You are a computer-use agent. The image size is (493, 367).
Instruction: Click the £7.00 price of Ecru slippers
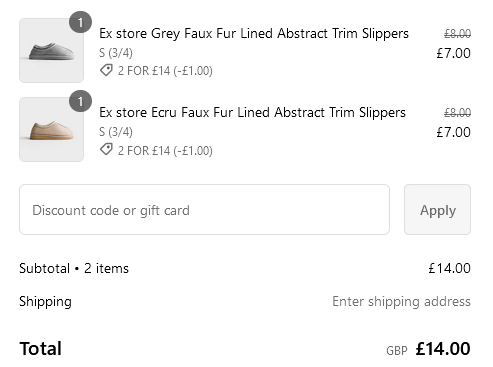[x=453, y=132]
